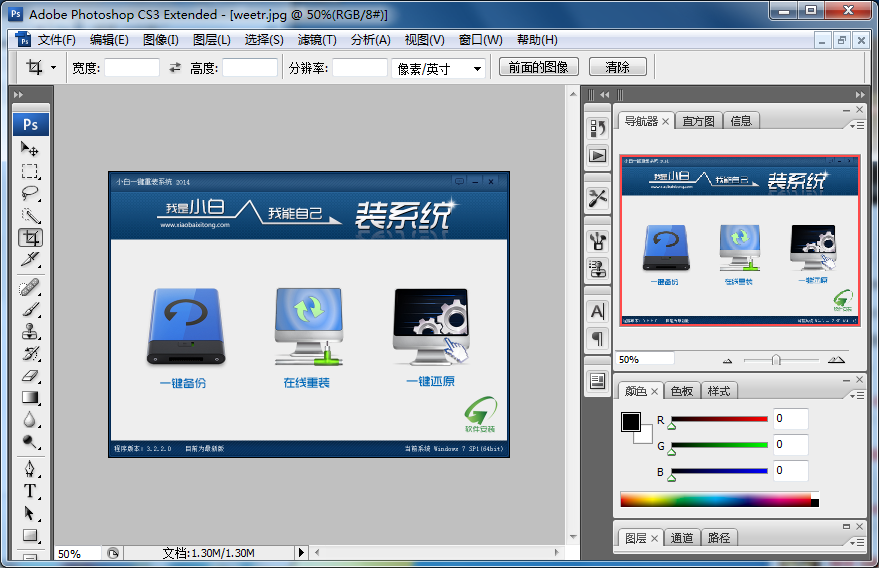Open the Tool Presets panel icon
This screenshot has height=568, width=879.
(x=598, y=198)
